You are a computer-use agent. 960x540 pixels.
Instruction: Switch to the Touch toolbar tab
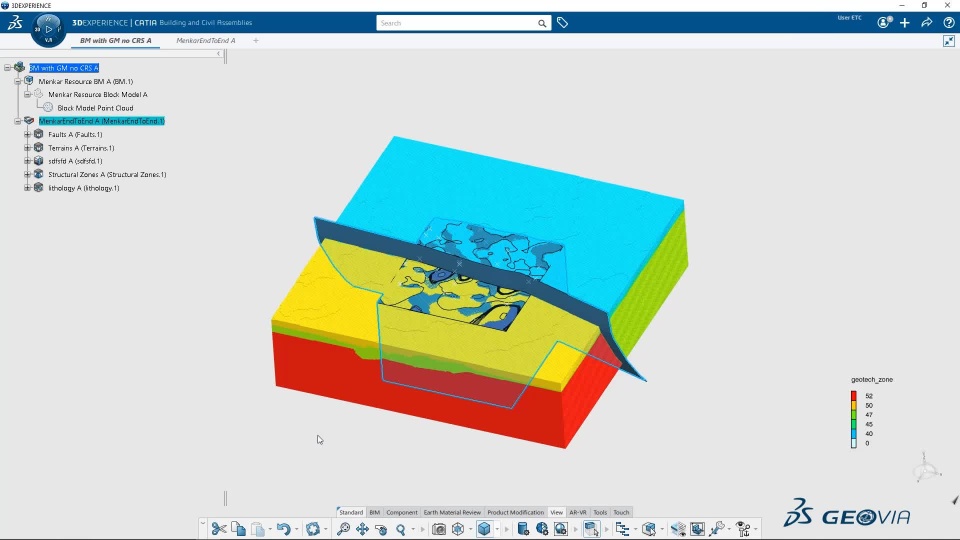(x=621, y=512)
